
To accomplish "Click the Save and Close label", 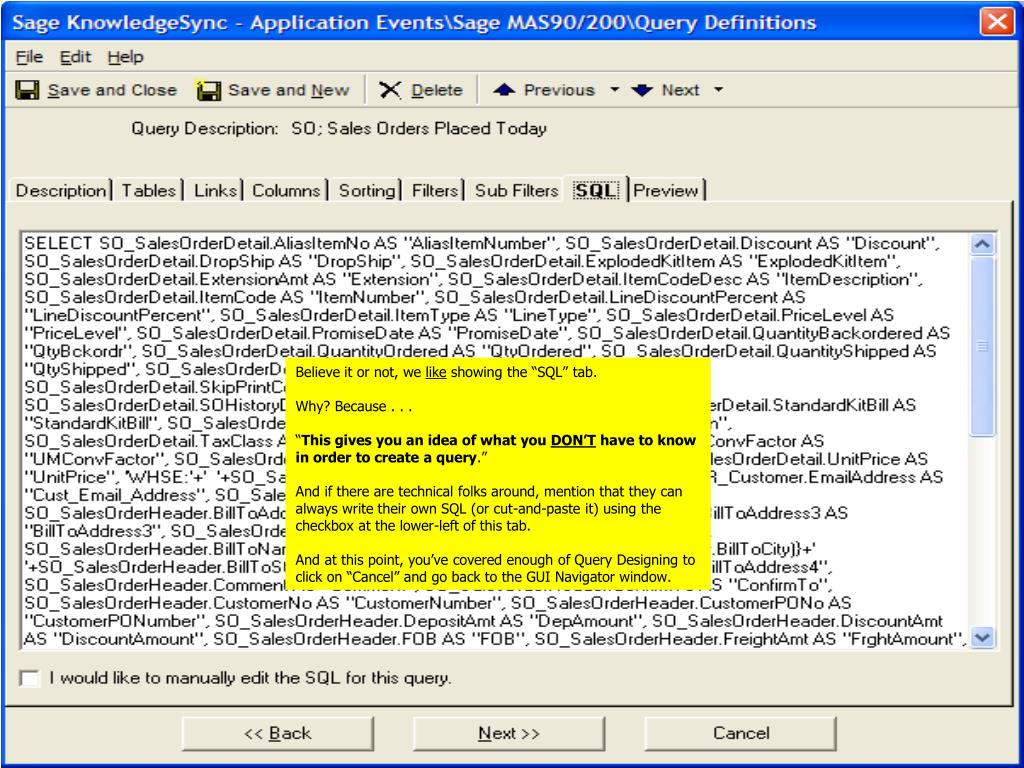I will point(112,90).
